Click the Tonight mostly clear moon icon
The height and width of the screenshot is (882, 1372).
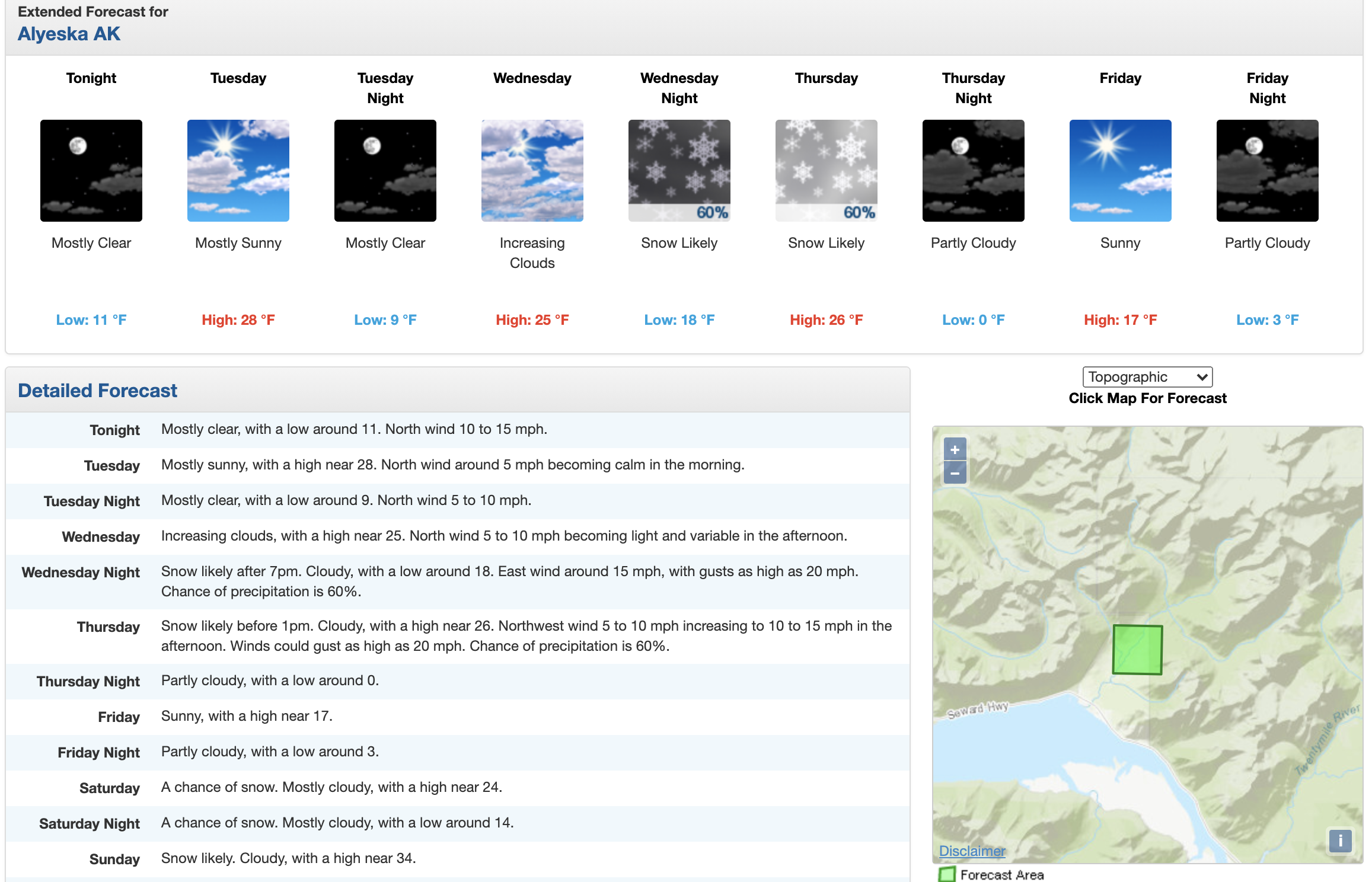[91, 171]
